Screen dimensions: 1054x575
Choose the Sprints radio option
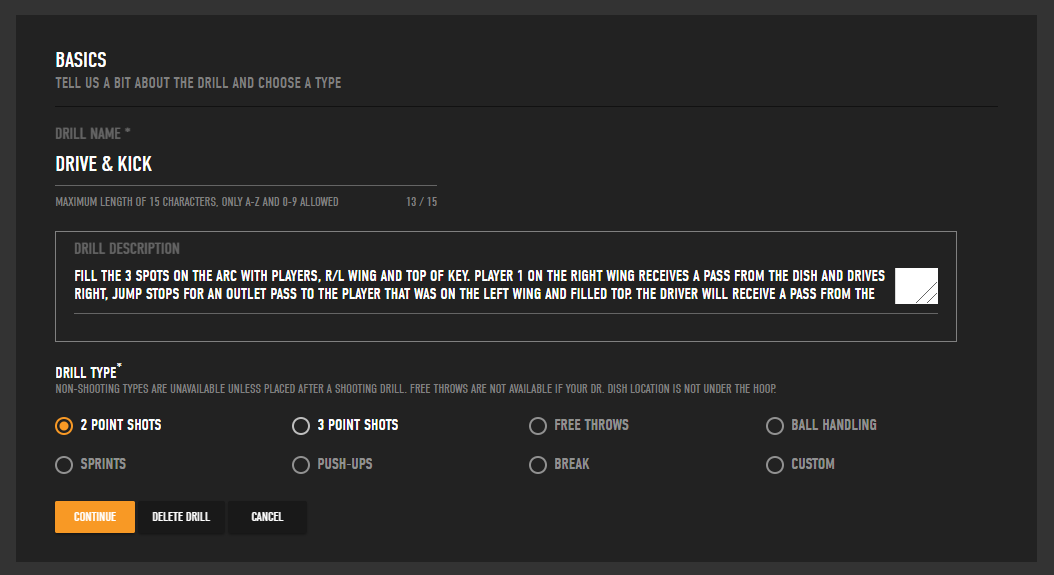[64, 465]
